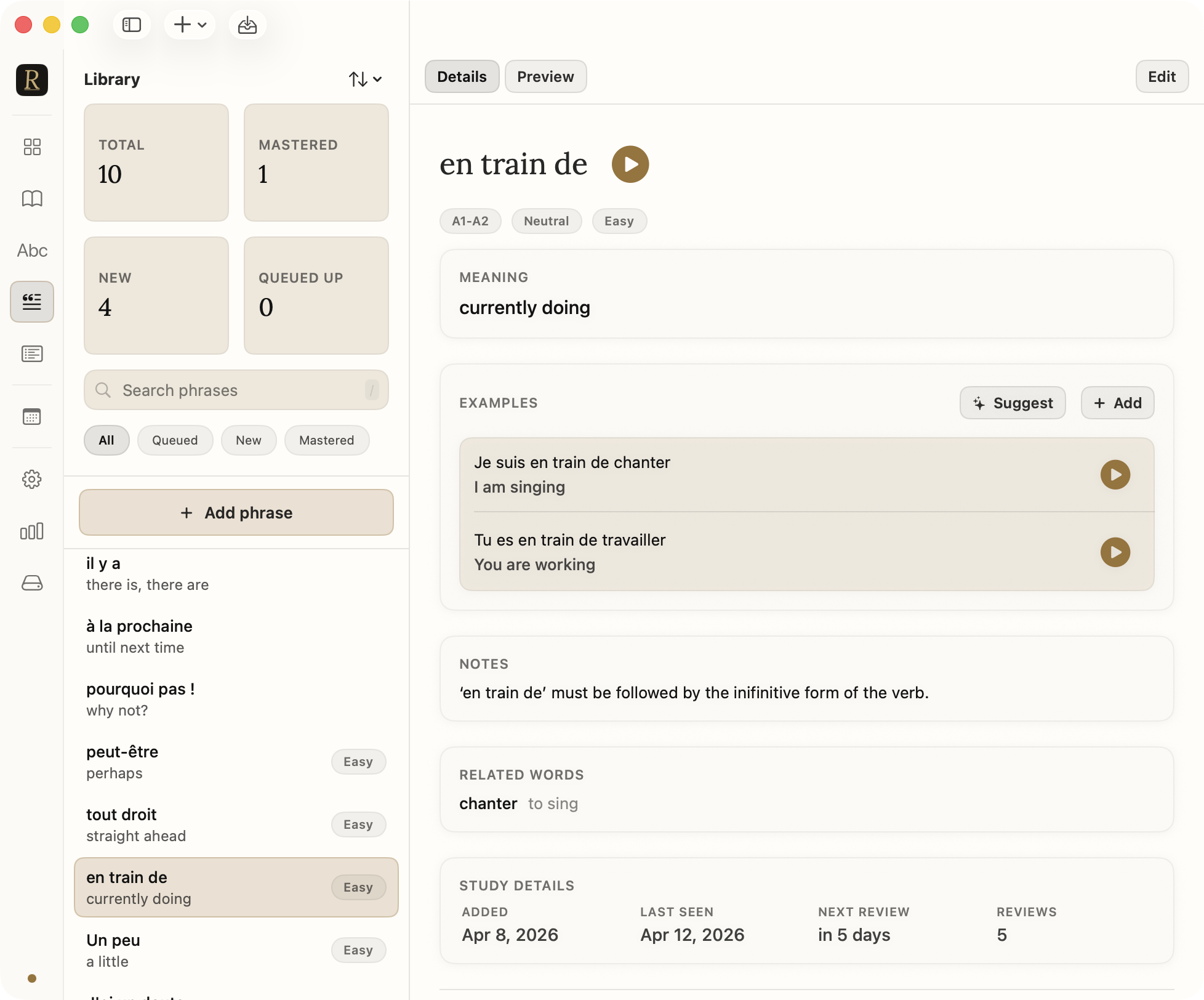Select the Books section in the sidebar
This screenshot has width=1204, height=1000.
point(32,198)
